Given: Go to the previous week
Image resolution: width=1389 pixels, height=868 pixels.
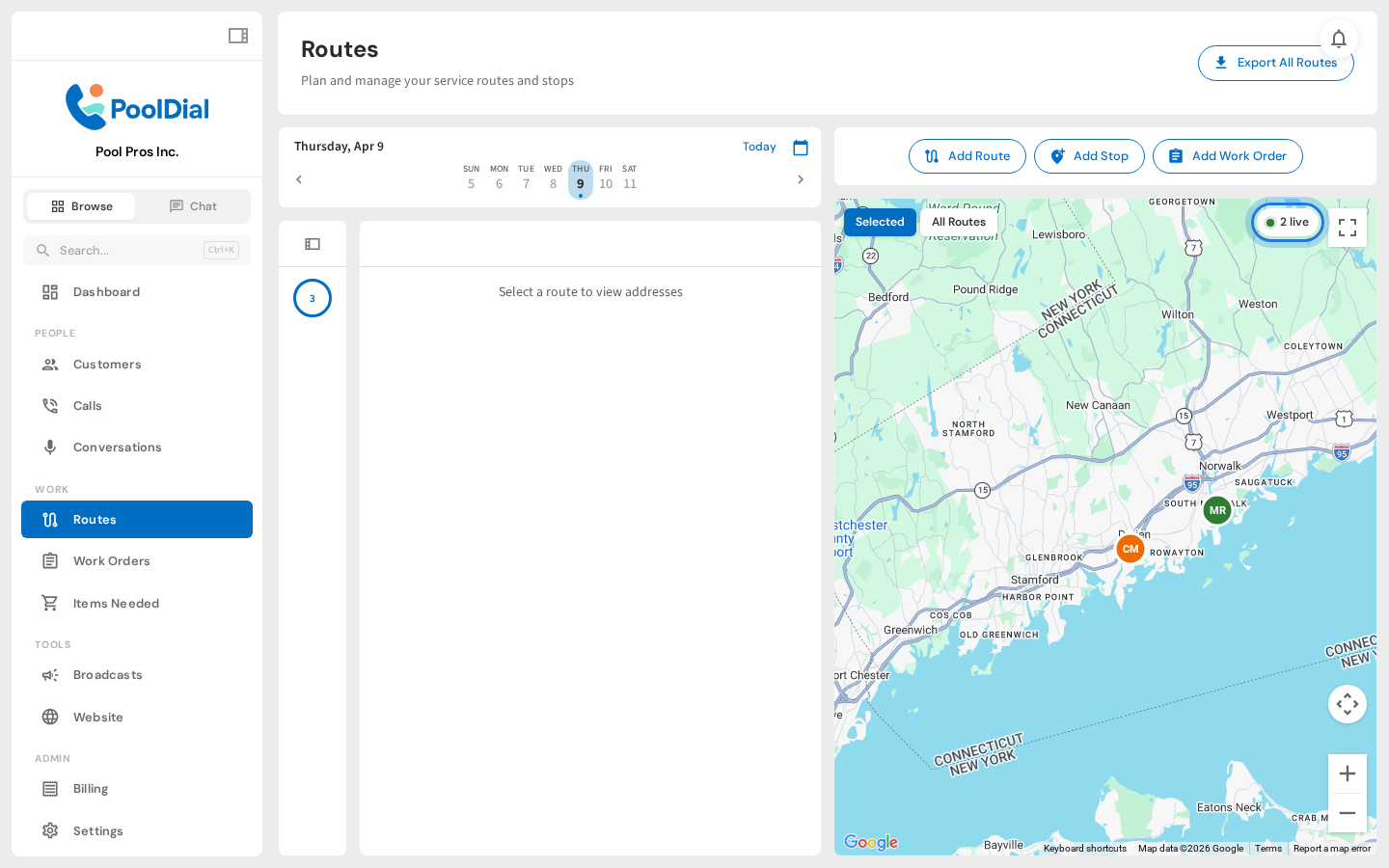Looking at the screenshot, I should [299, 179].
